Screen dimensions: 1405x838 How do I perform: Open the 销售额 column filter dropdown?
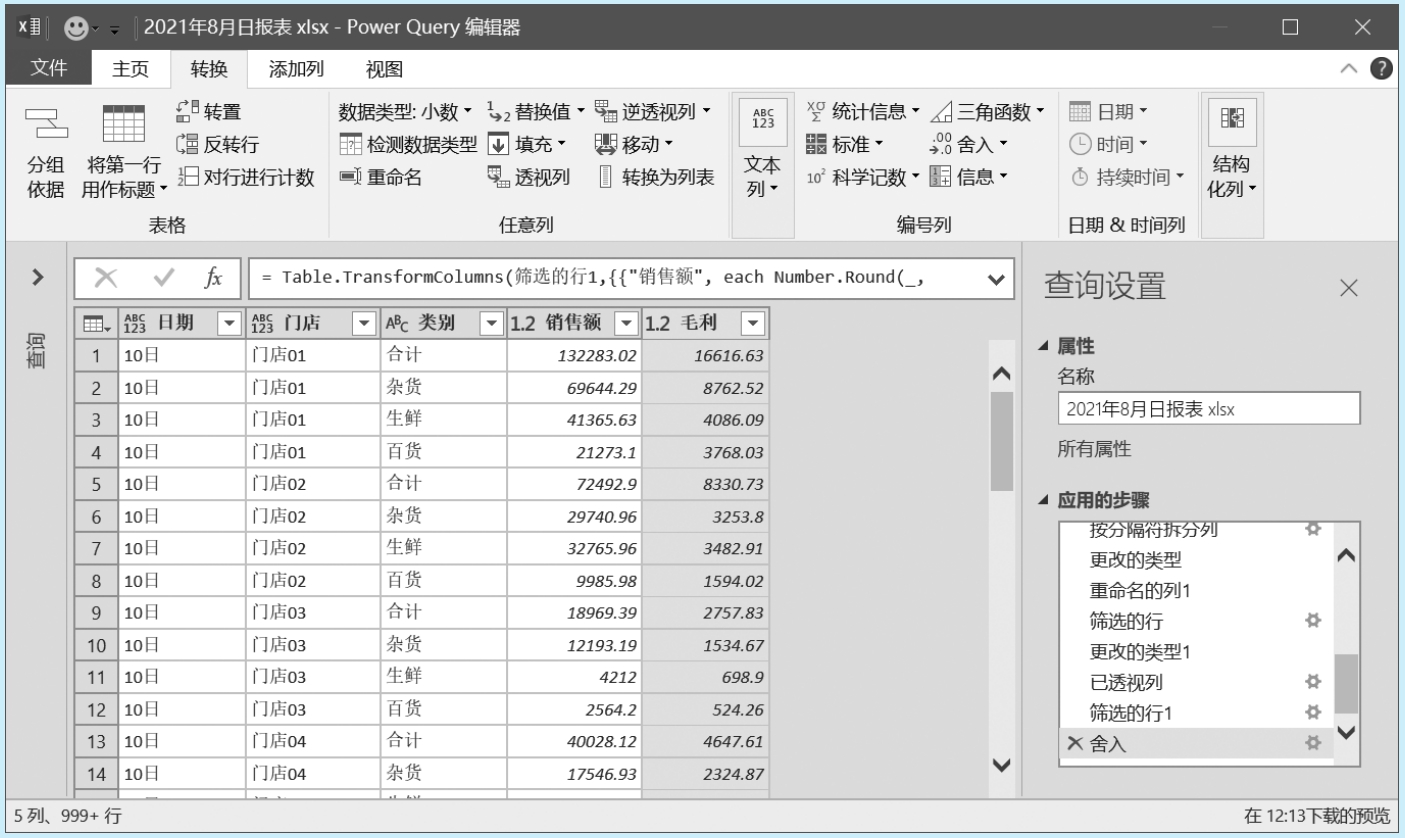tap(626, 323)
